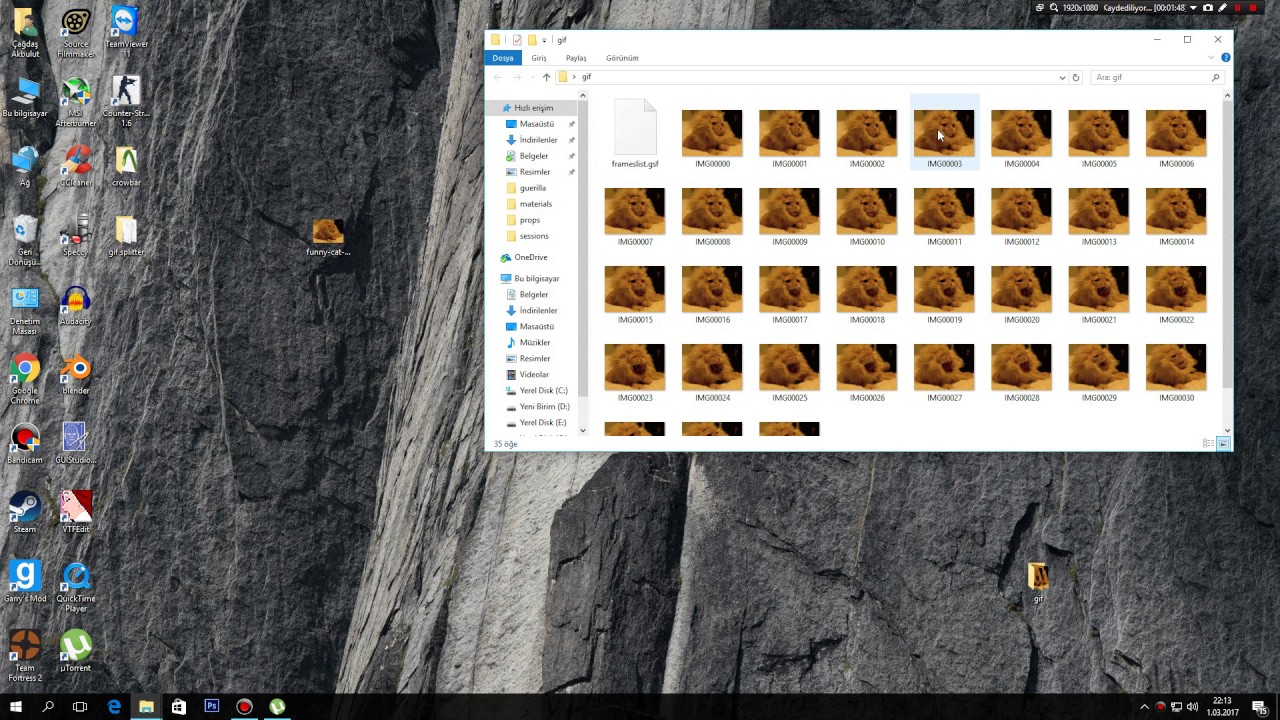Switch to details view in Explorer
This screenshot has width=1280, height=720.
(x=1209, y=443)
